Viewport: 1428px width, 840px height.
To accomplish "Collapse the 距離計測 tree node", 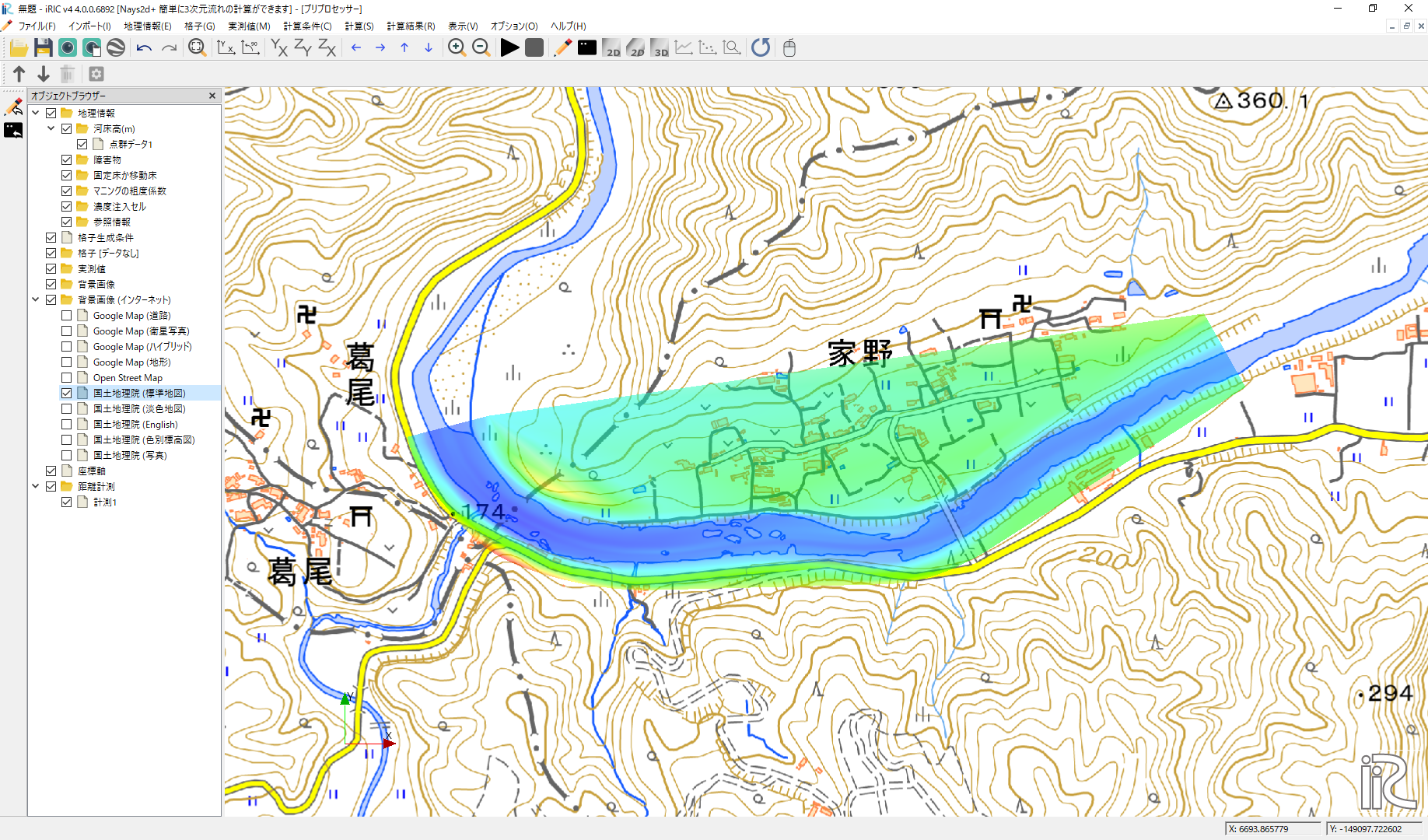I will (36, 487).
